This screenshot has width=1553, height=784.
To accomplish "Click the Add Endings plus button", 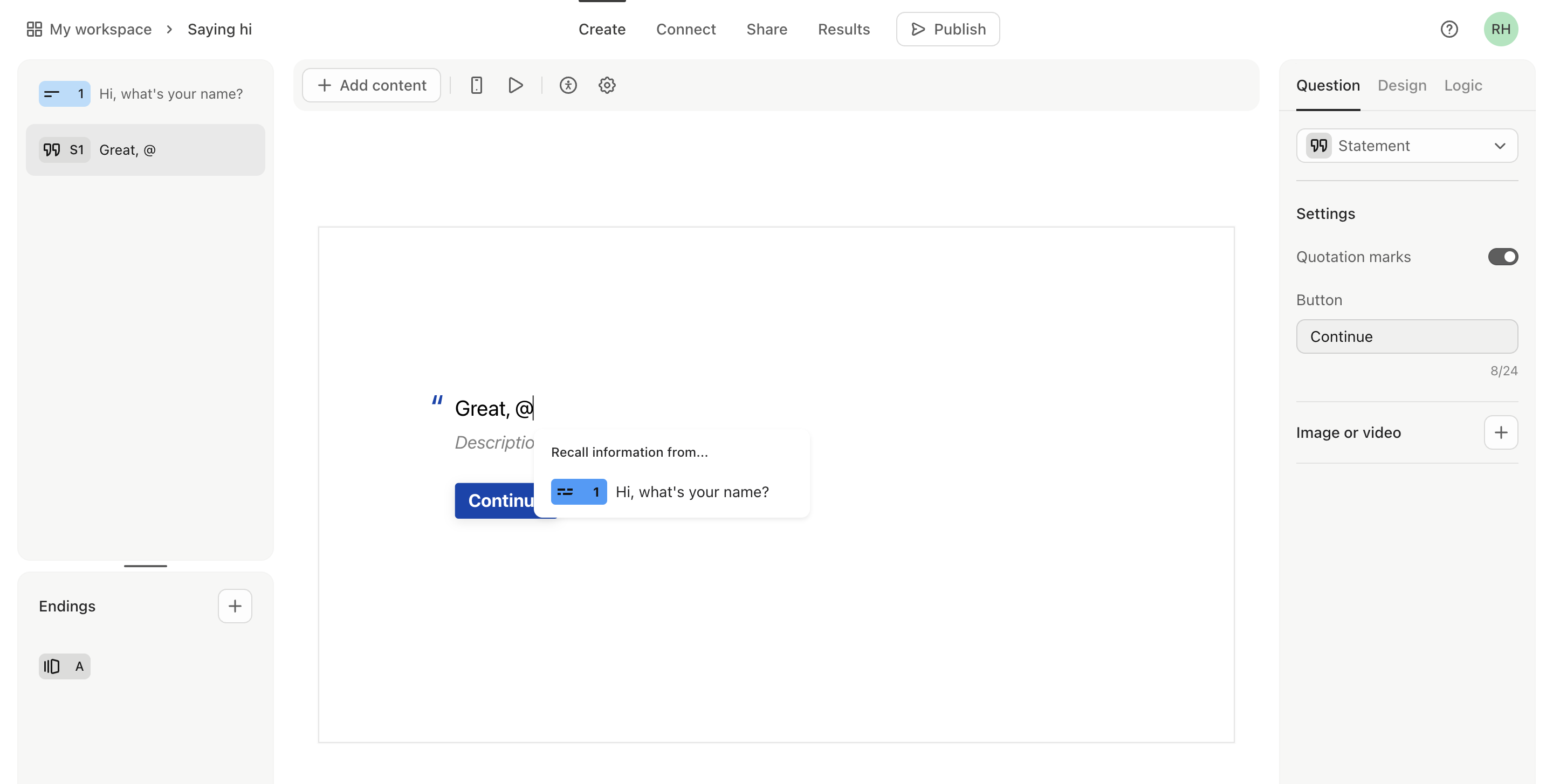I will 234,605.
